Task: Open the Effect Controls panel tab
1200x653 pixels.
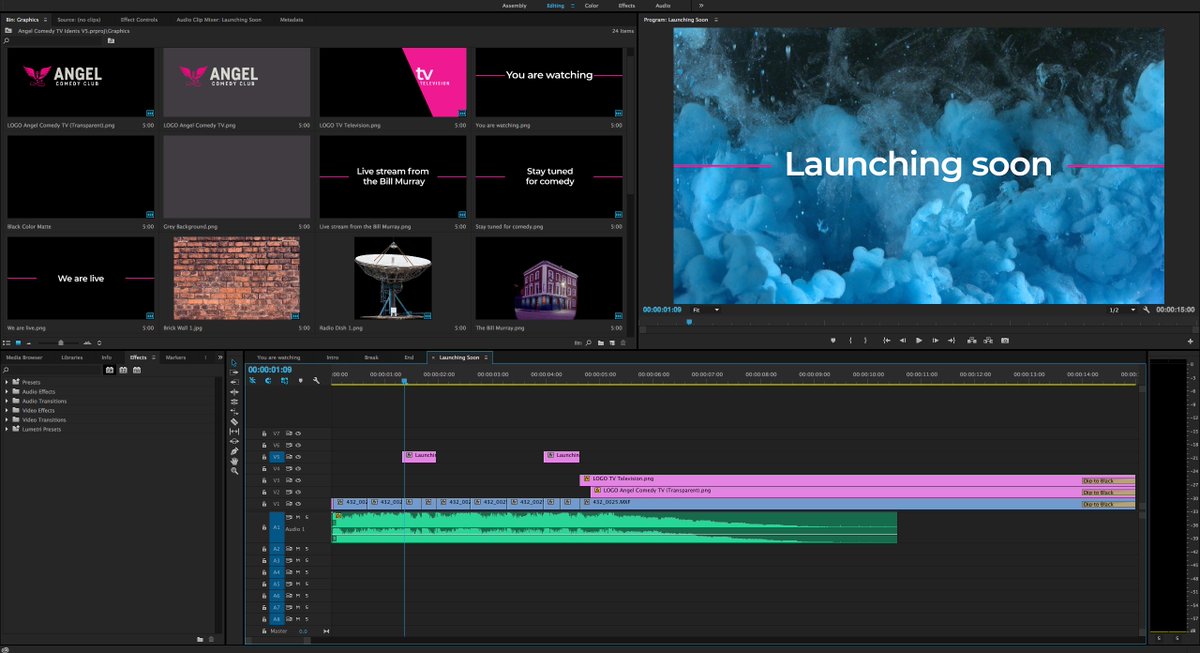Action: (138, 19)
